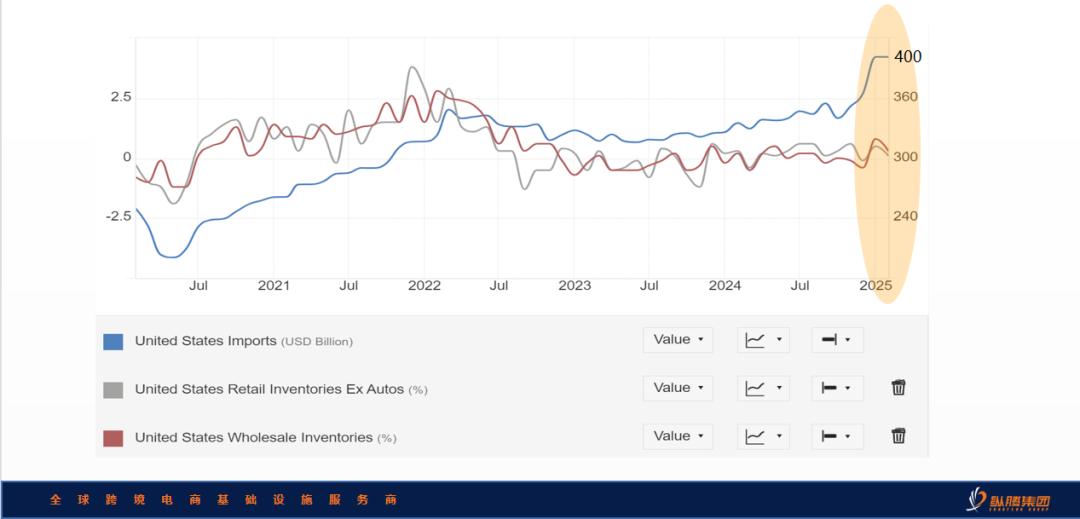This screenshot has width=1080, height=519.
Task: Click the United States Imports series label
Action: [205, 341]
